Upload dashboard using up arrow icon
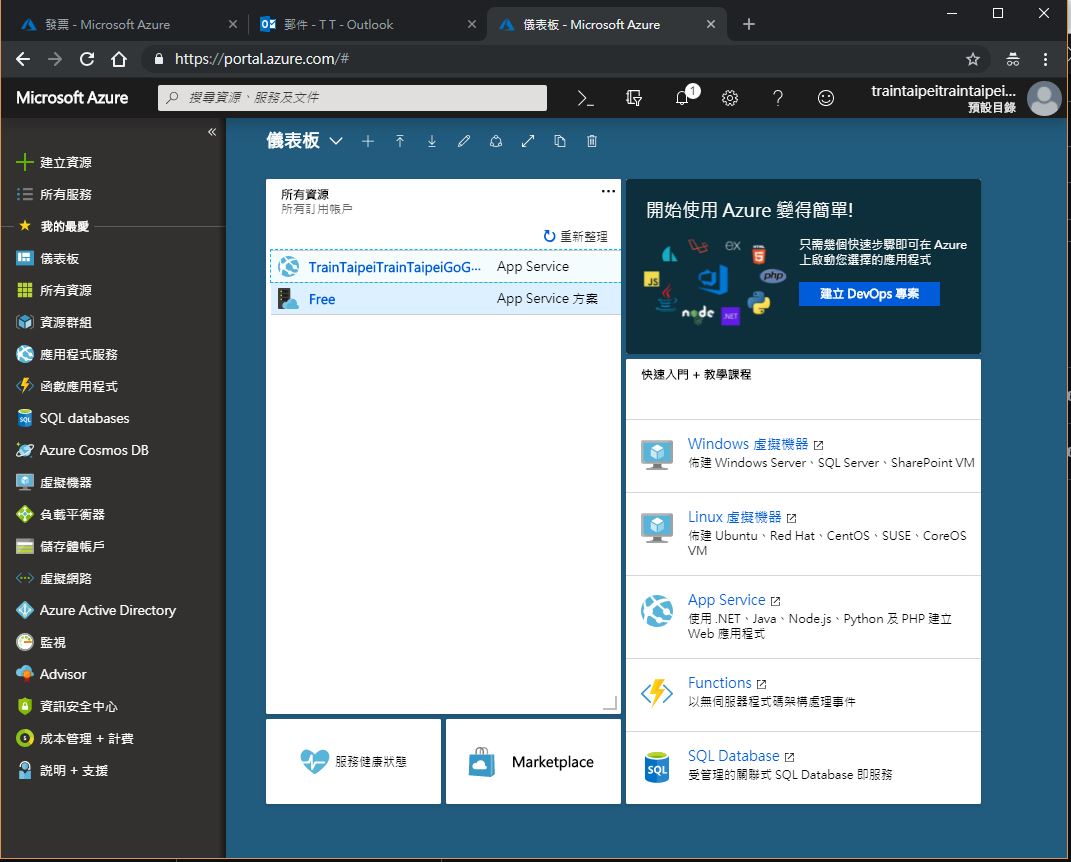This screenshot has width=1071, height=862. pos(400,141)
